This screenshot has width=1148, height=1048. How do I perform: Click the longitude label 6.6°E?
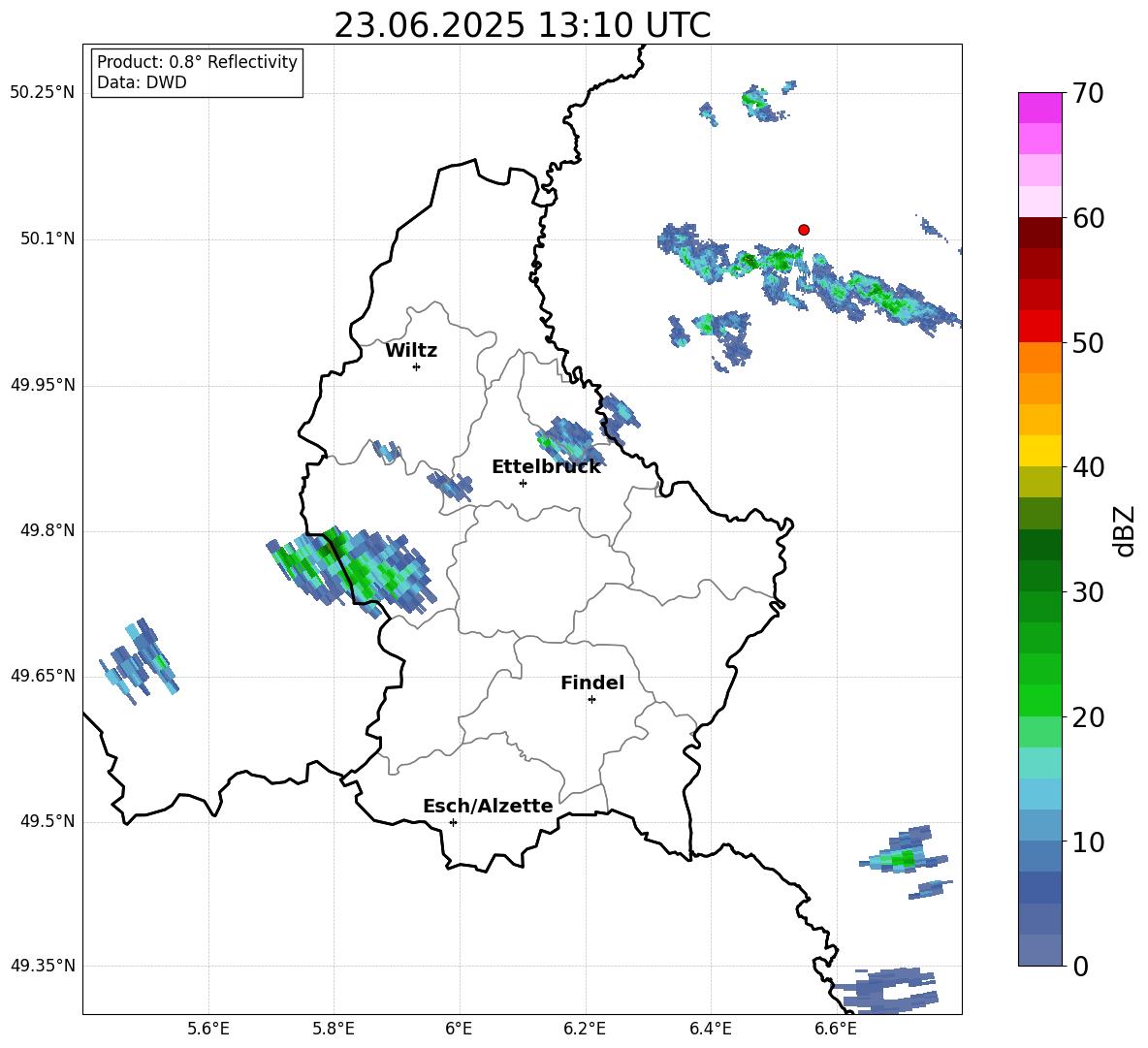coord(836,1029)
